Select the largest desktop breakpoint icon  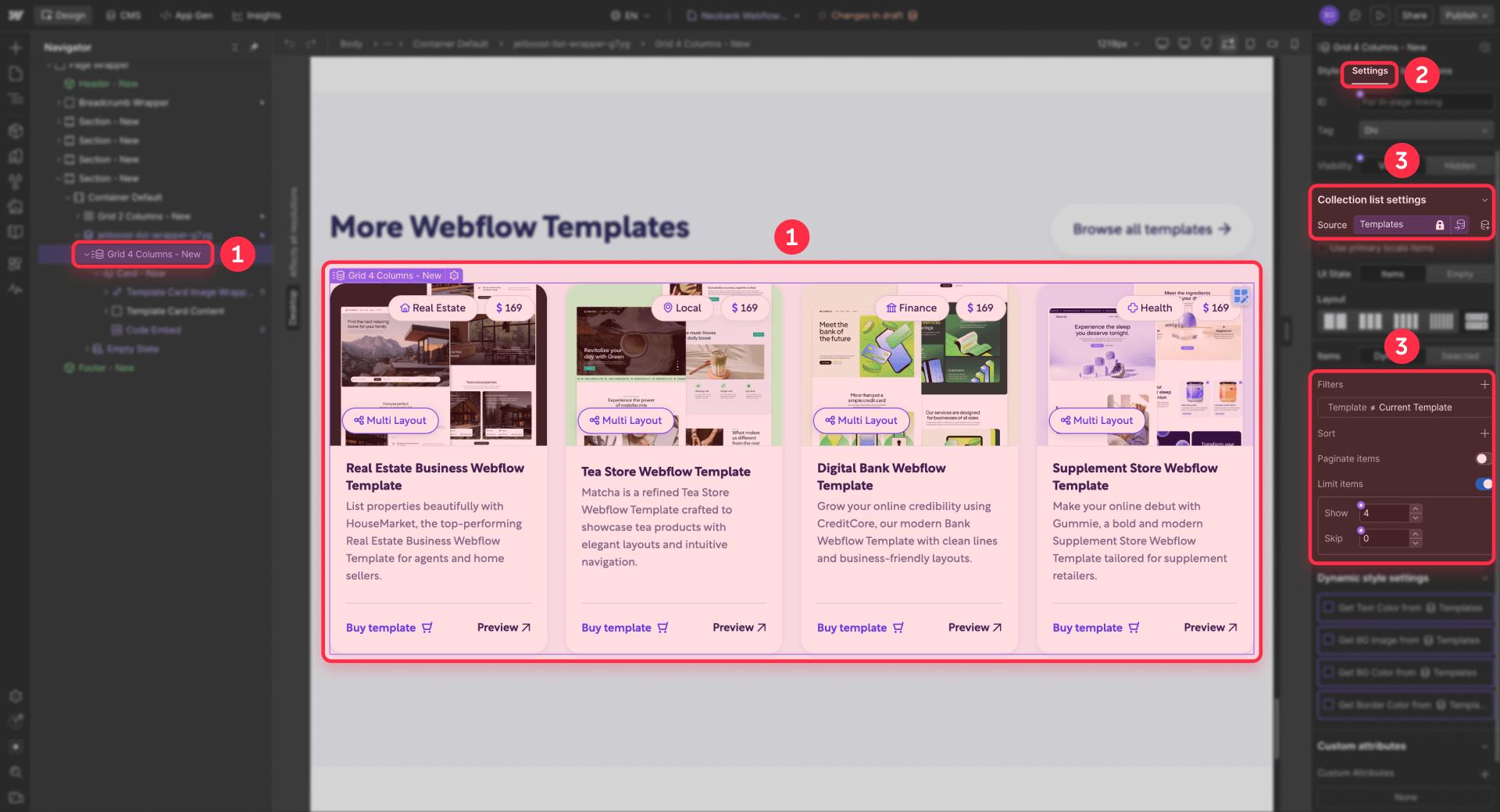click(x=1162, y=44)
